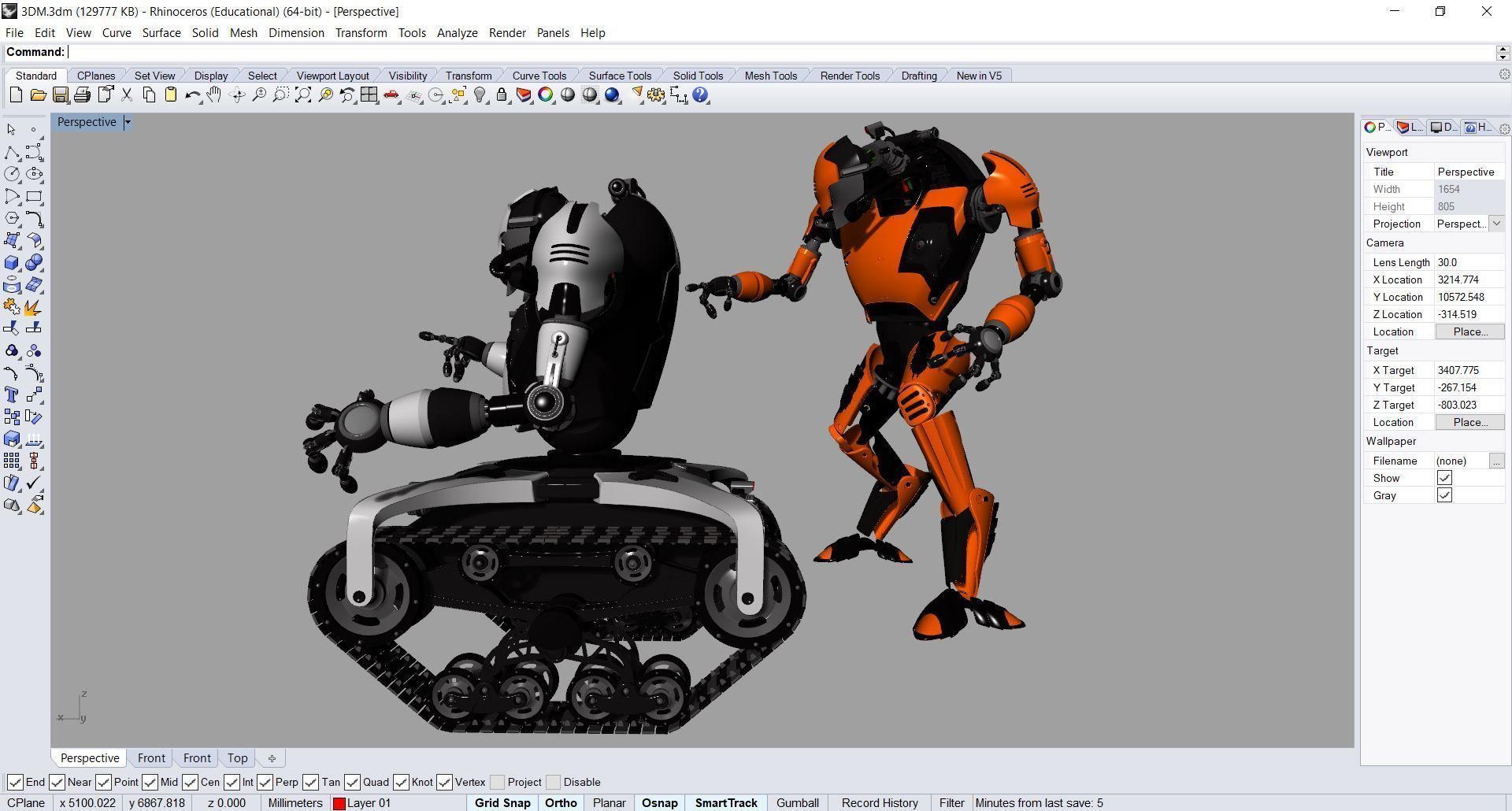Select the Box solid tool in sidebar
Image resolution: width=1512 pixels, height=811 pixels.
coord(12,263)
